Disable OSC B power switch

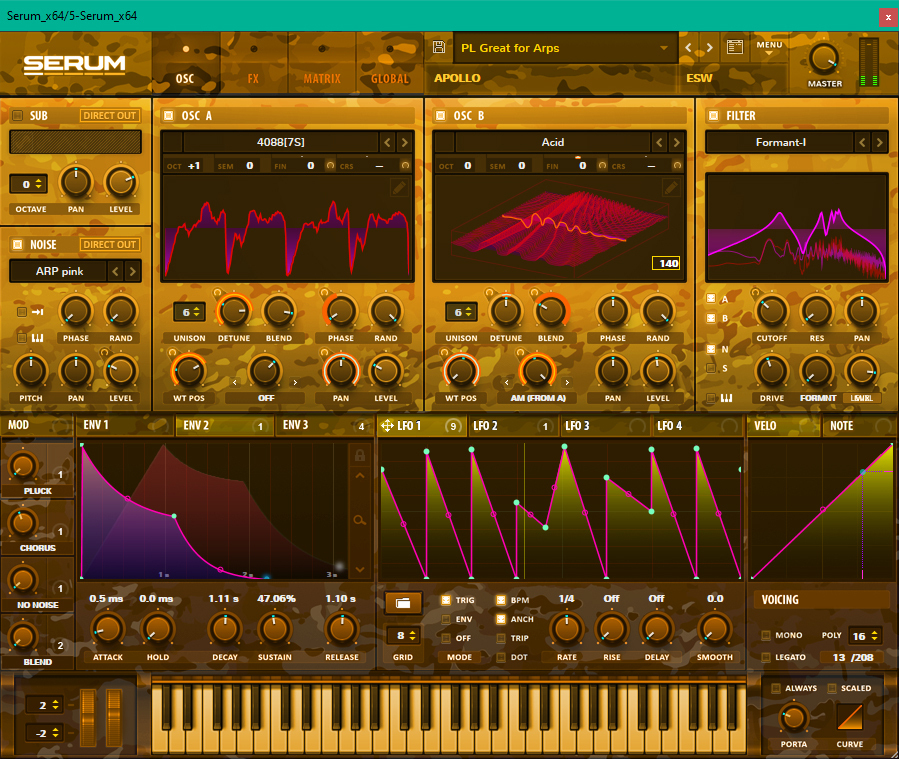(x=440, y=115)
